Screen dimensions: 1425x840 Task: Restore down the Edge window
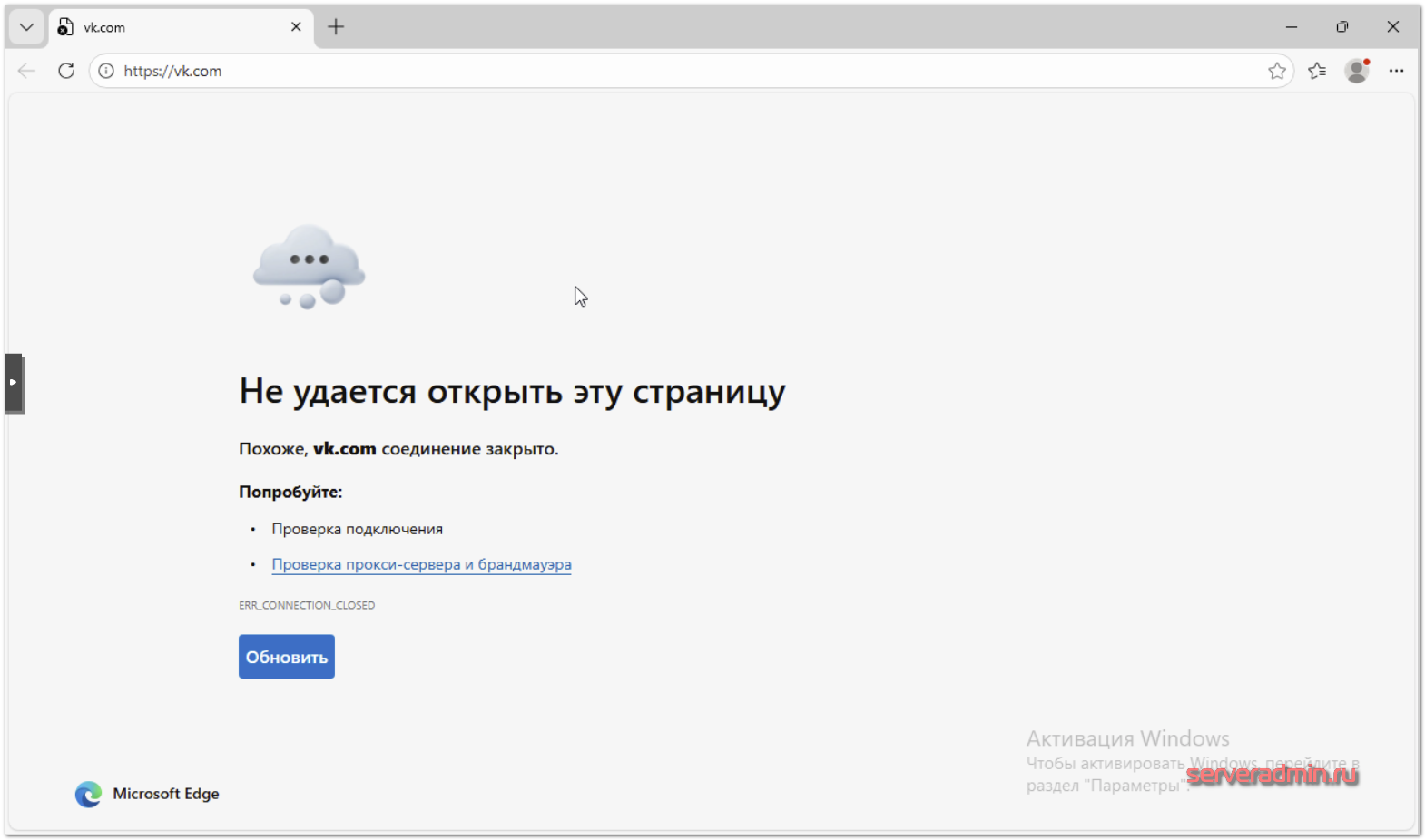pos(1342,27)
